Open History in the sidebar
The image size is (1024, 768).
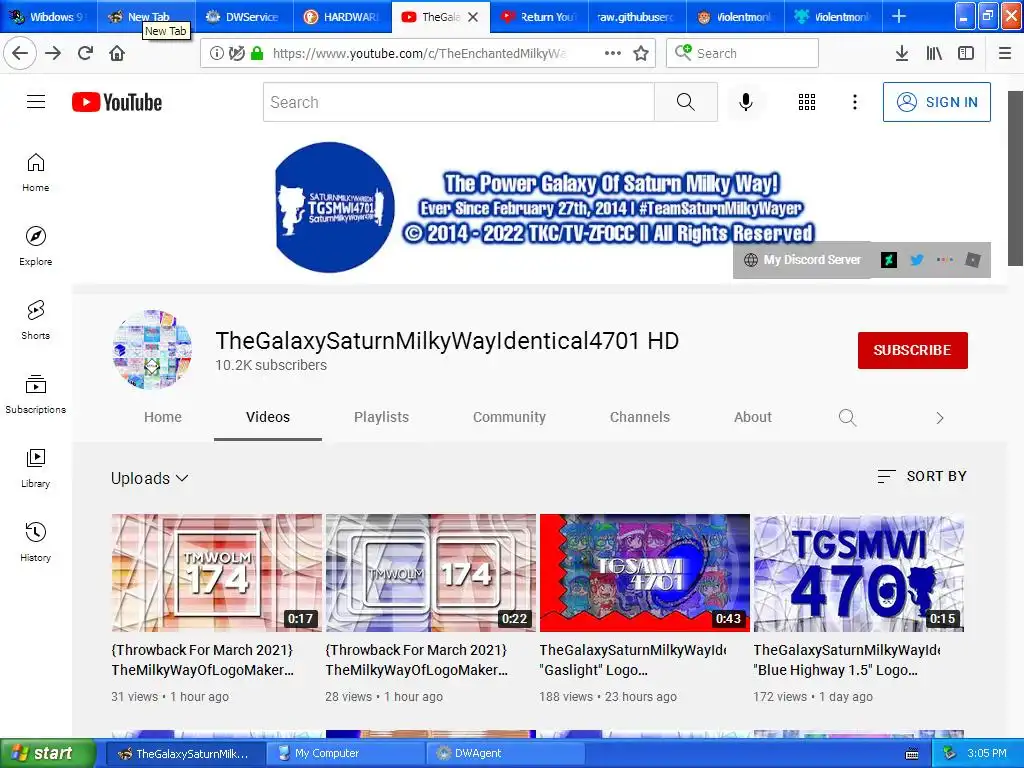pyautogui.click(x=36, y=542)
